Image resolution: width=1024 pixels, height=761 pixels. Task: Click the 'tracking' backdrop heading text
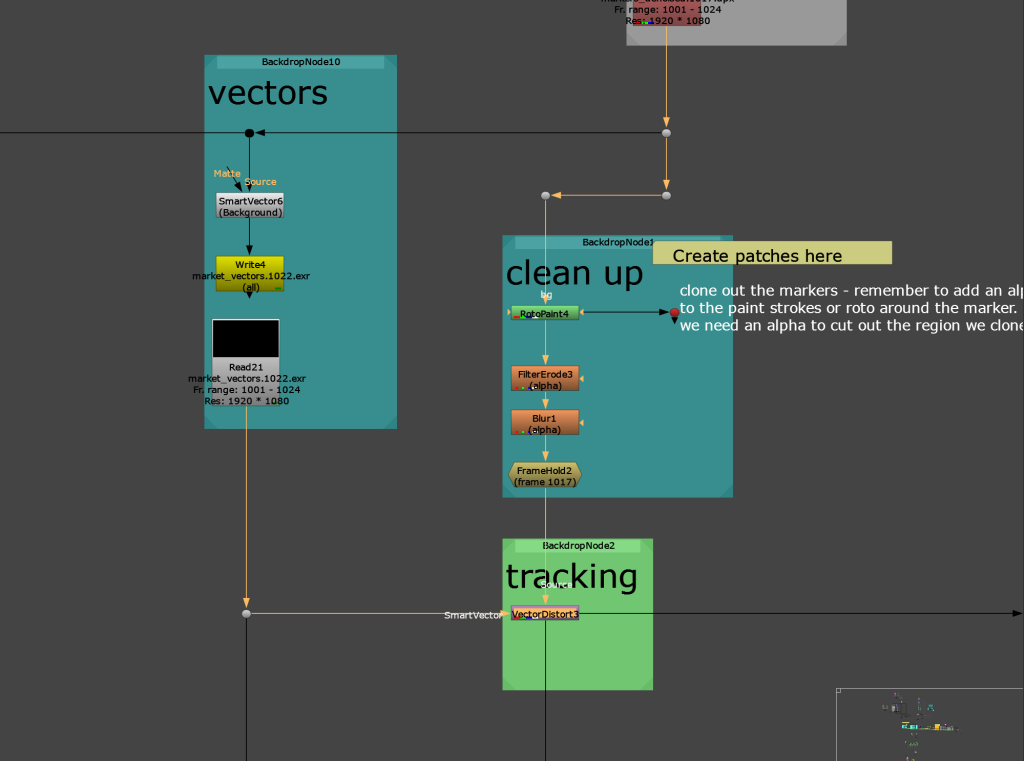click(x=571, y=577)
